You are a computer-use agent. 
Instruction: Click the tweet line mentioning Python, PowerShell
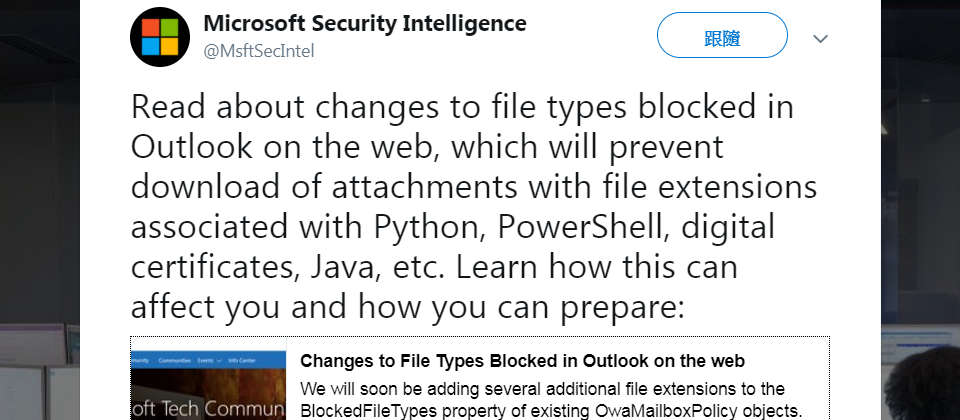[x=453, y=227]
